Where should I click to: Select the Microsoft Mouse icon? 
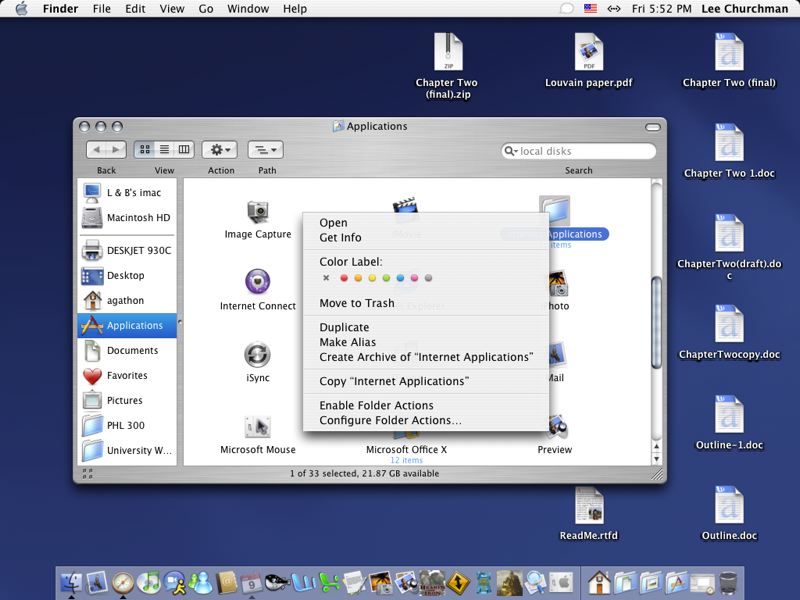click(258, 427)
